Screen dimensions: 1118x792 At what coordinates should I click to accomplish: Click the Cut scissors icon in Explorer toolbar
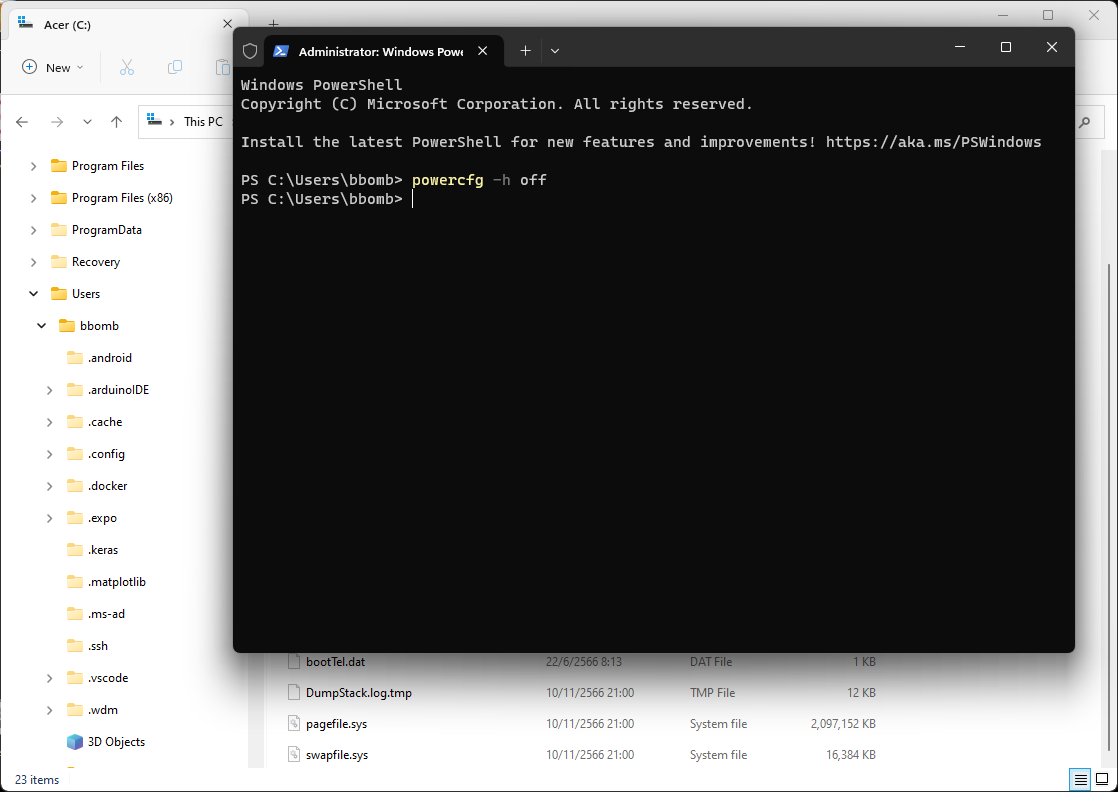pos(127,67)
